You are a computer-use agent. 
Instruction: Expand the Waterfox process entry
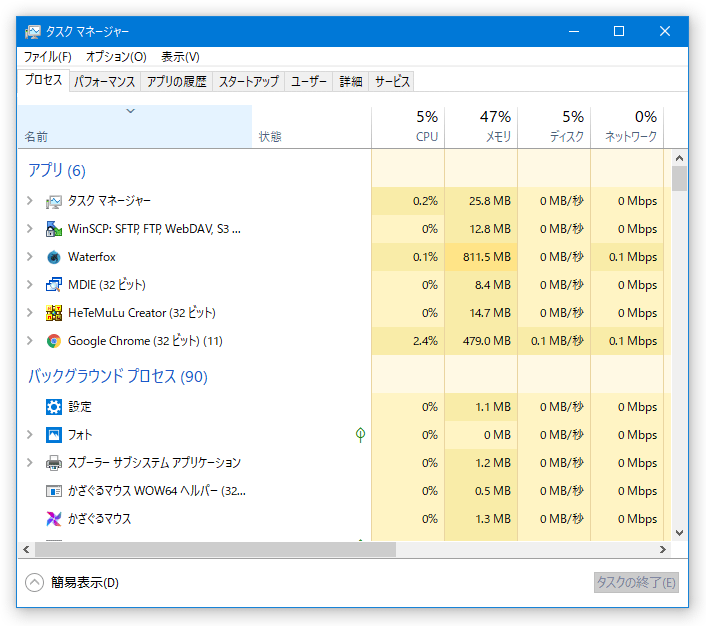[30, 257]
